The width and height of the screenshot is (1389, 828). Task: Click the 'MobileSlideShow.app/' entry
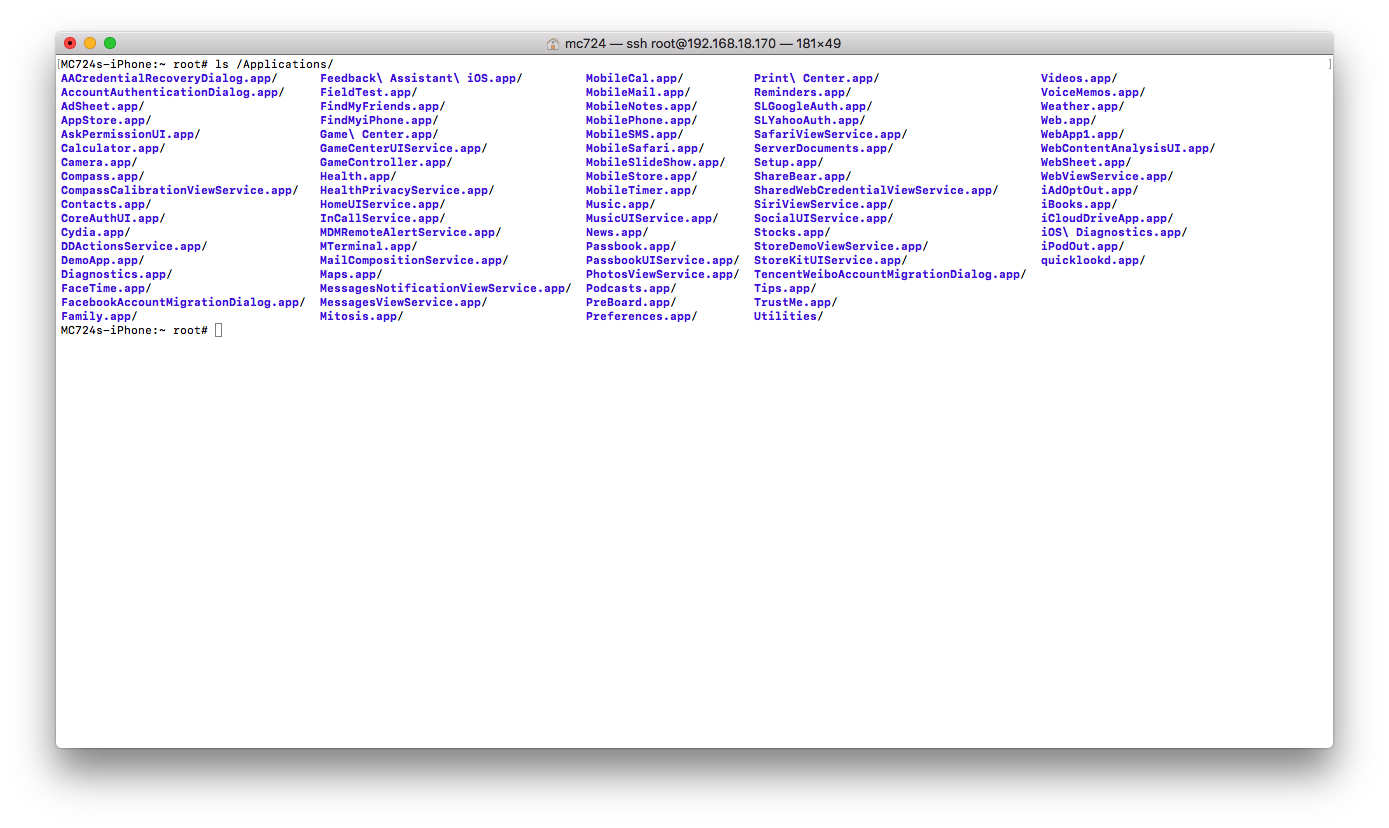pyautogui.click(x=656, y=162)
